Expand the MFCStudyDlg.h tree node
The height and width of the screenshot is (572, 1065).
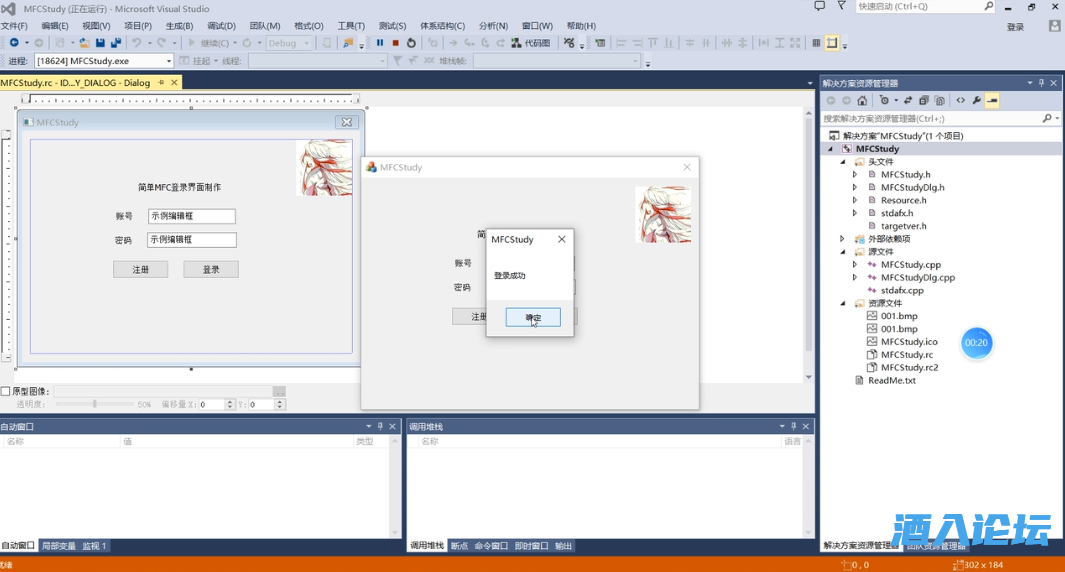[855, 187]
